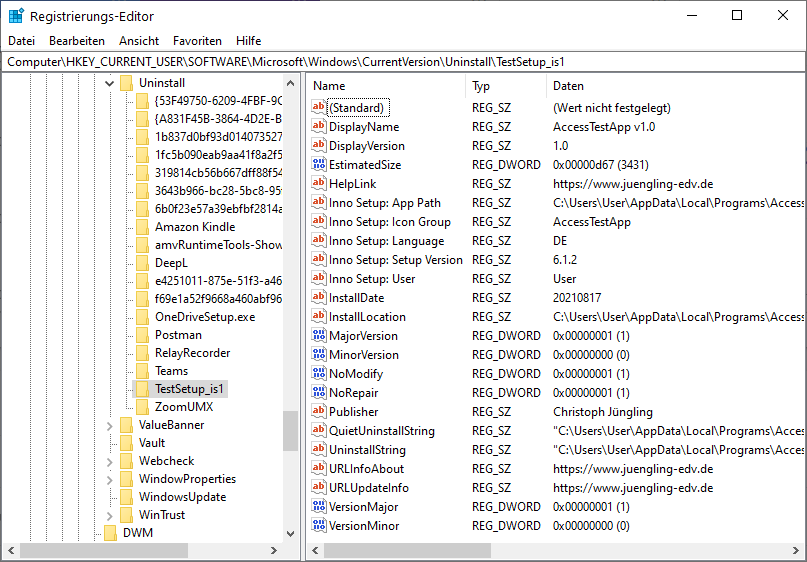Screen dimensions: 807x562
Task: Select the Inno Setup: Language value
Action: (x=386, y=241)
